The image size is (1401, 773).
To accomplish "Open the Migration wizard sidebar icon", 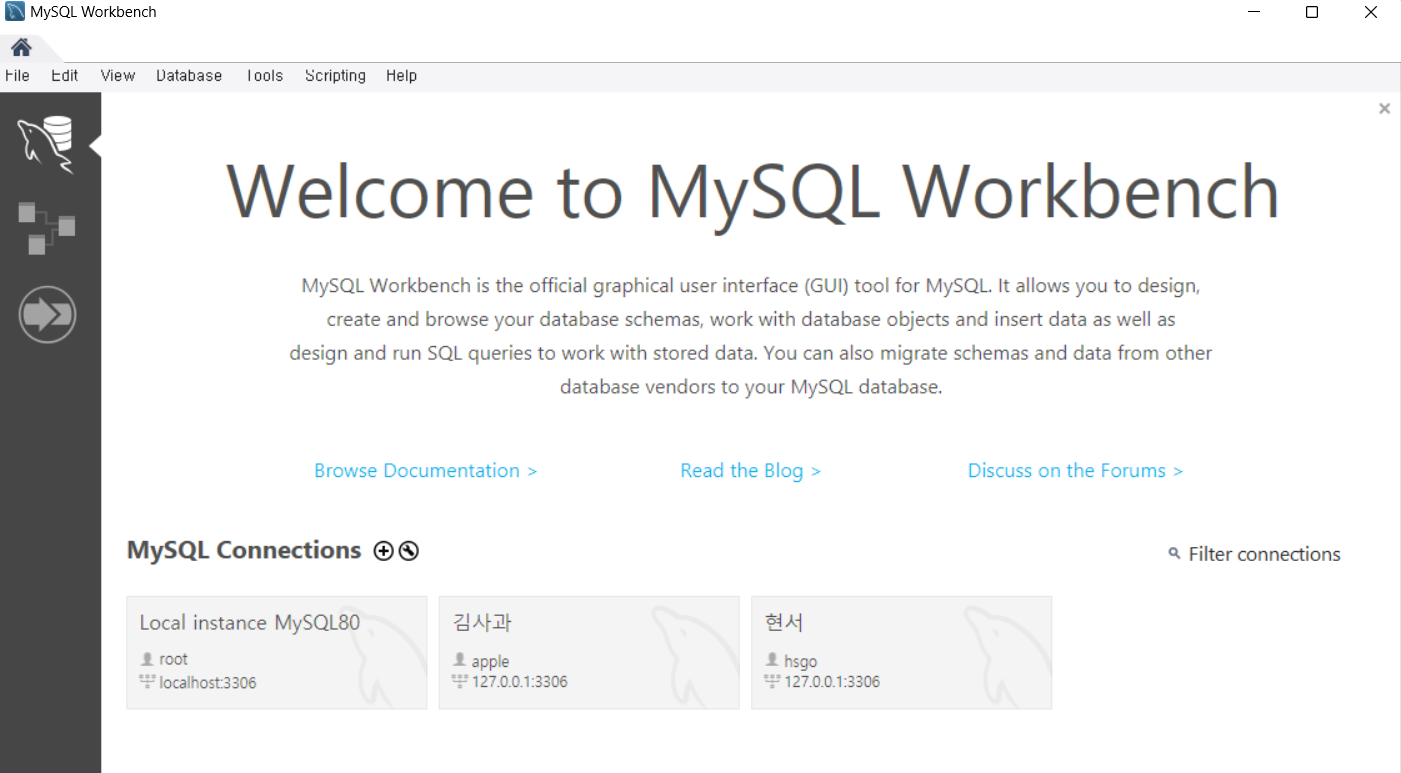I will 47,315.
